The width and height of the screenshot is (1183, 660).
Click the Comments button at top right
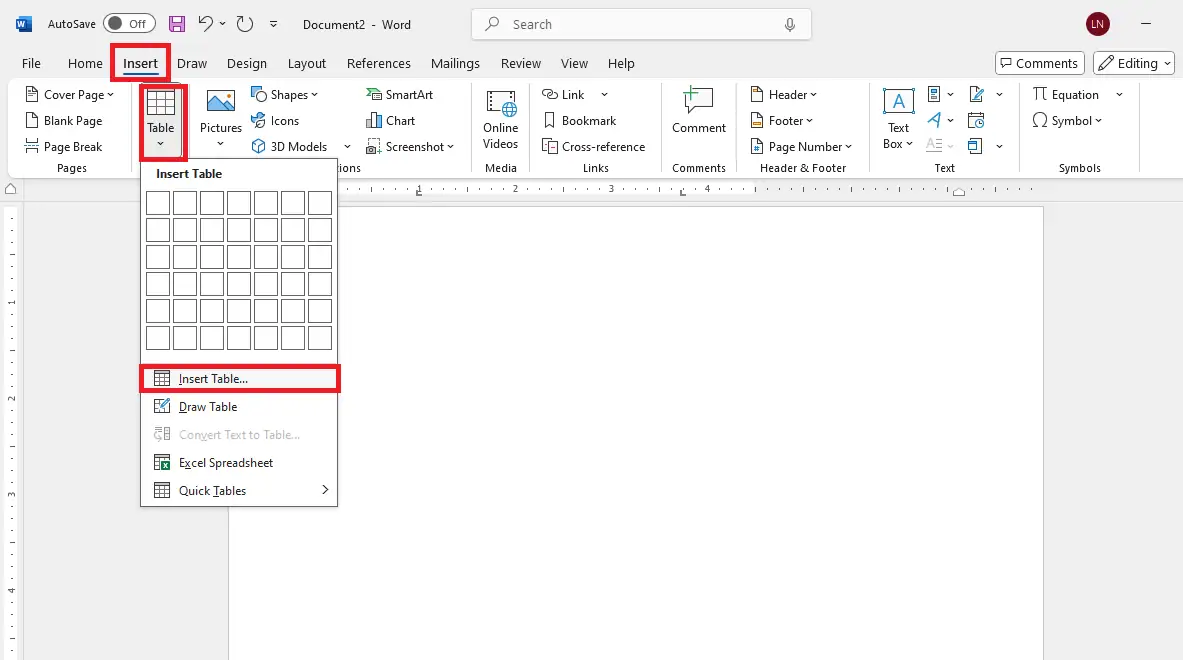(1039, 63)
